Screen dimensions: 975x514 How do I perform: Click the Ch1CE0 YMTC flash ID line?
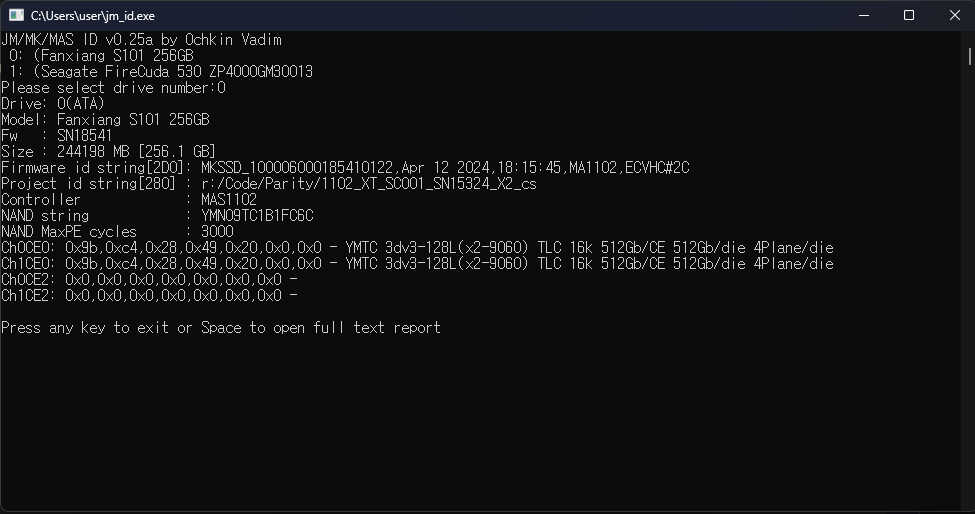pyautogui.click(x=417, y=264)
